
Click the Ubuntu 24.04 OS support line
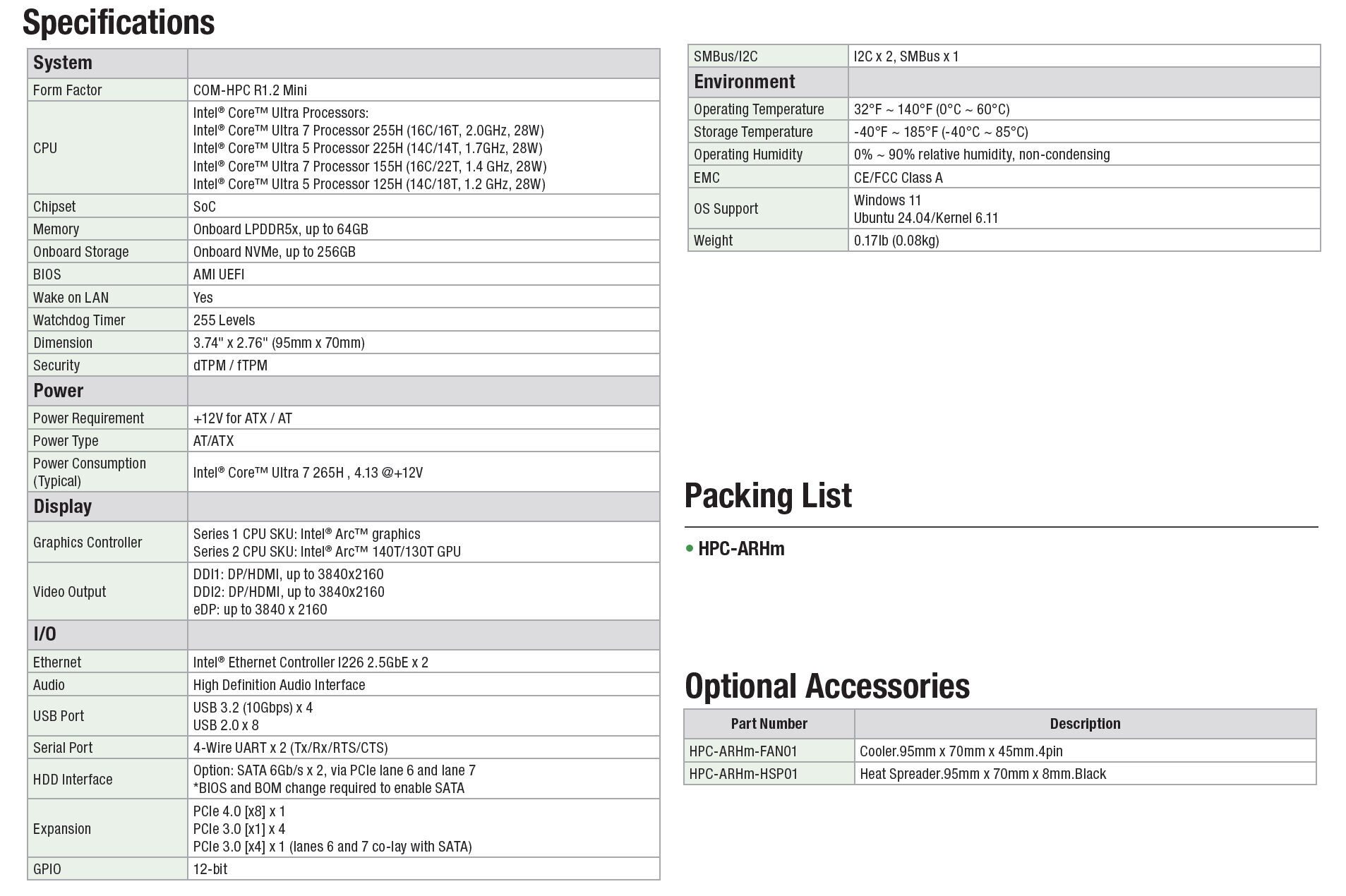pos(925,218)
